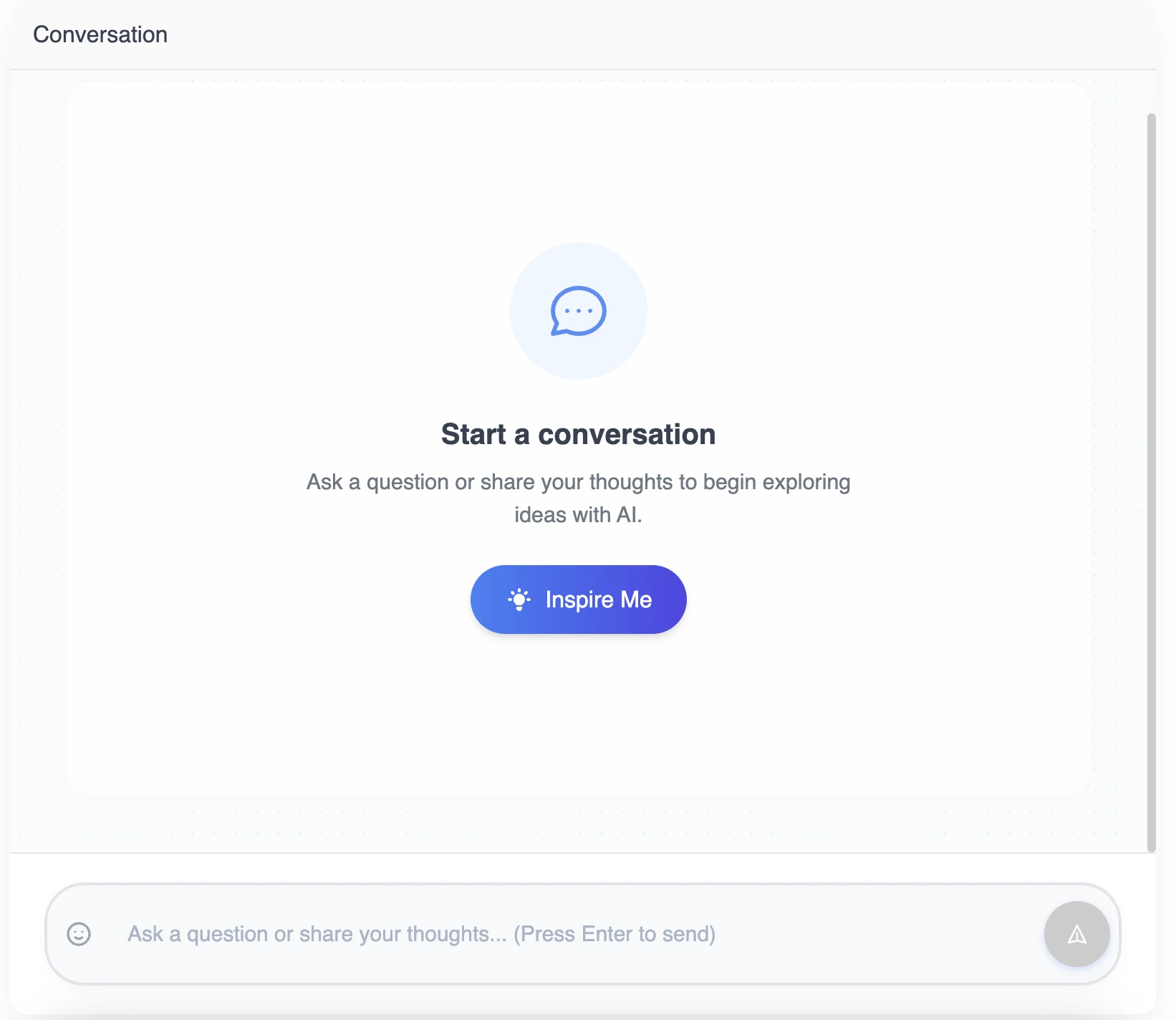Click the 'Ask a question or share' description line
Viewport: 1176px width, 1020px height.
pyautogui.click(x=579, y=482)
